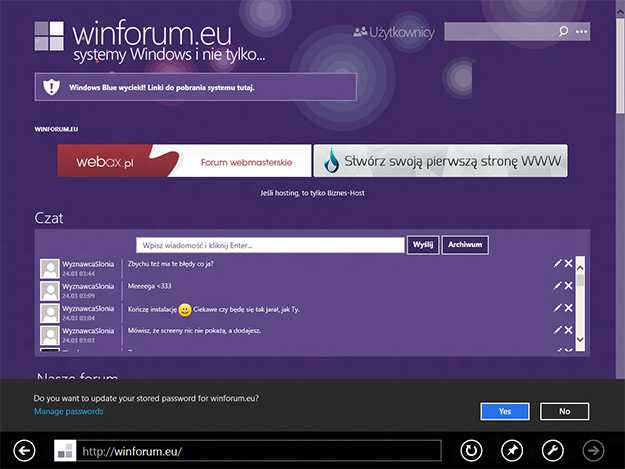Image resolution: width=625 pixels, height=469 pixels.
Task: Refresh the page with reload icon
Action: 471,451
